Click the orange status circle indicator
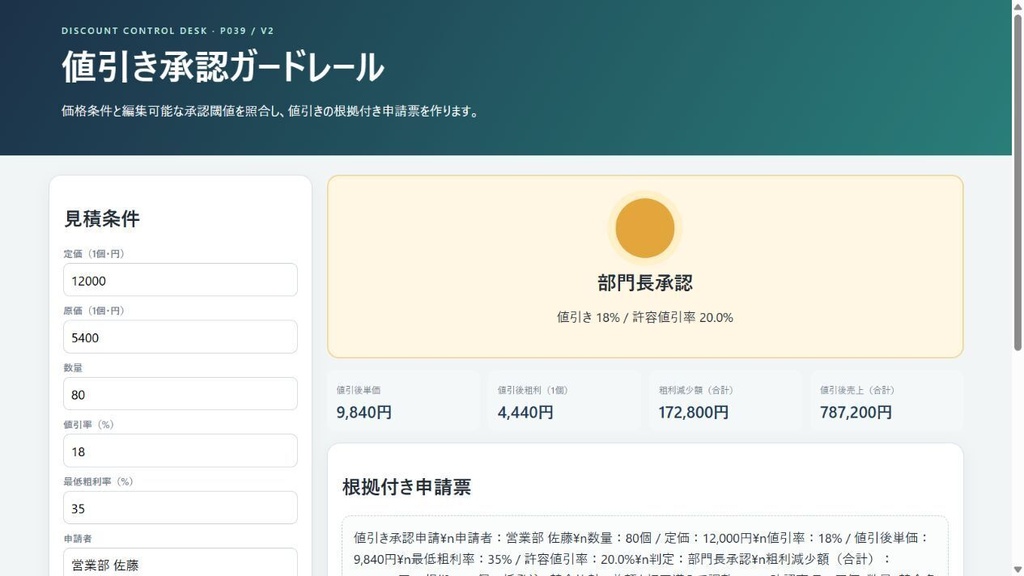1024x576 pixels. click(645, 228)
